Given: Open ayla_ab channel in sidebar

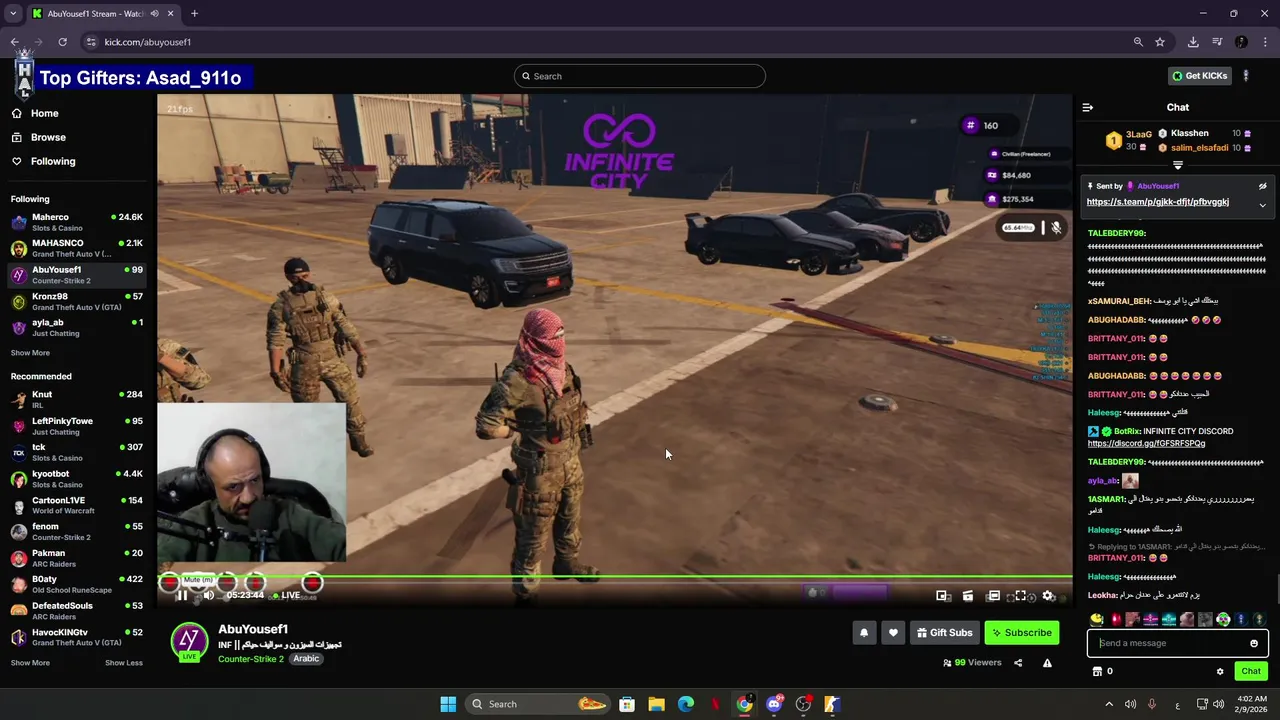Looking at the screenshot, I should [77, 327].
